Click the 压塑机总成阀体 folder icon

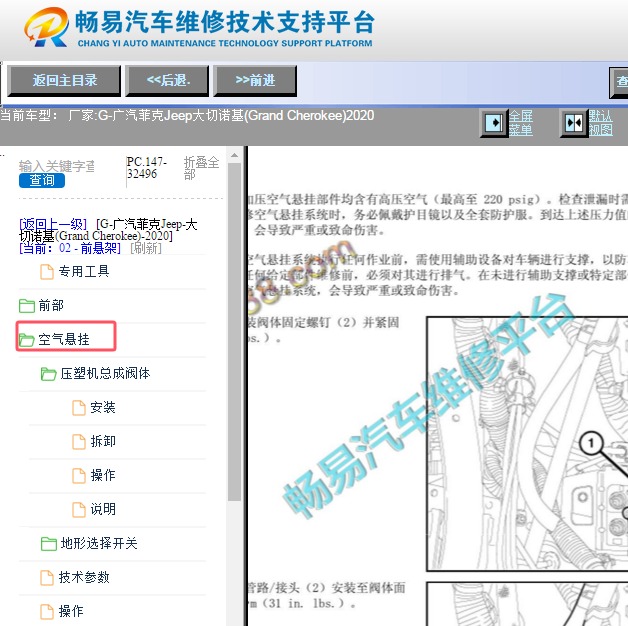(x=48, y=374)
